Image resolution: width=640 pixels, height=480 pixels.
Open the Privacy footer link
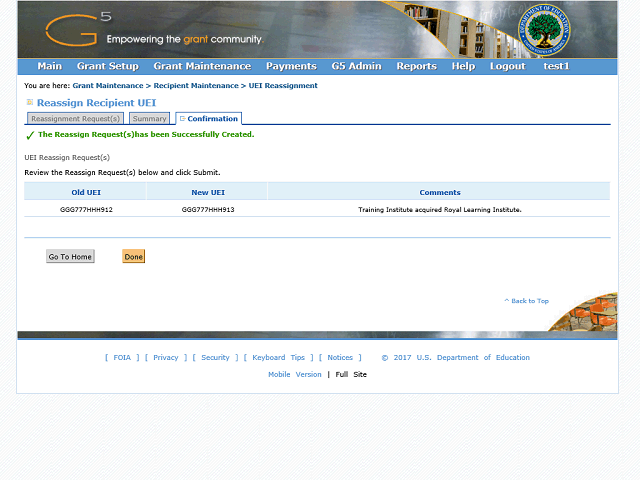166,358
